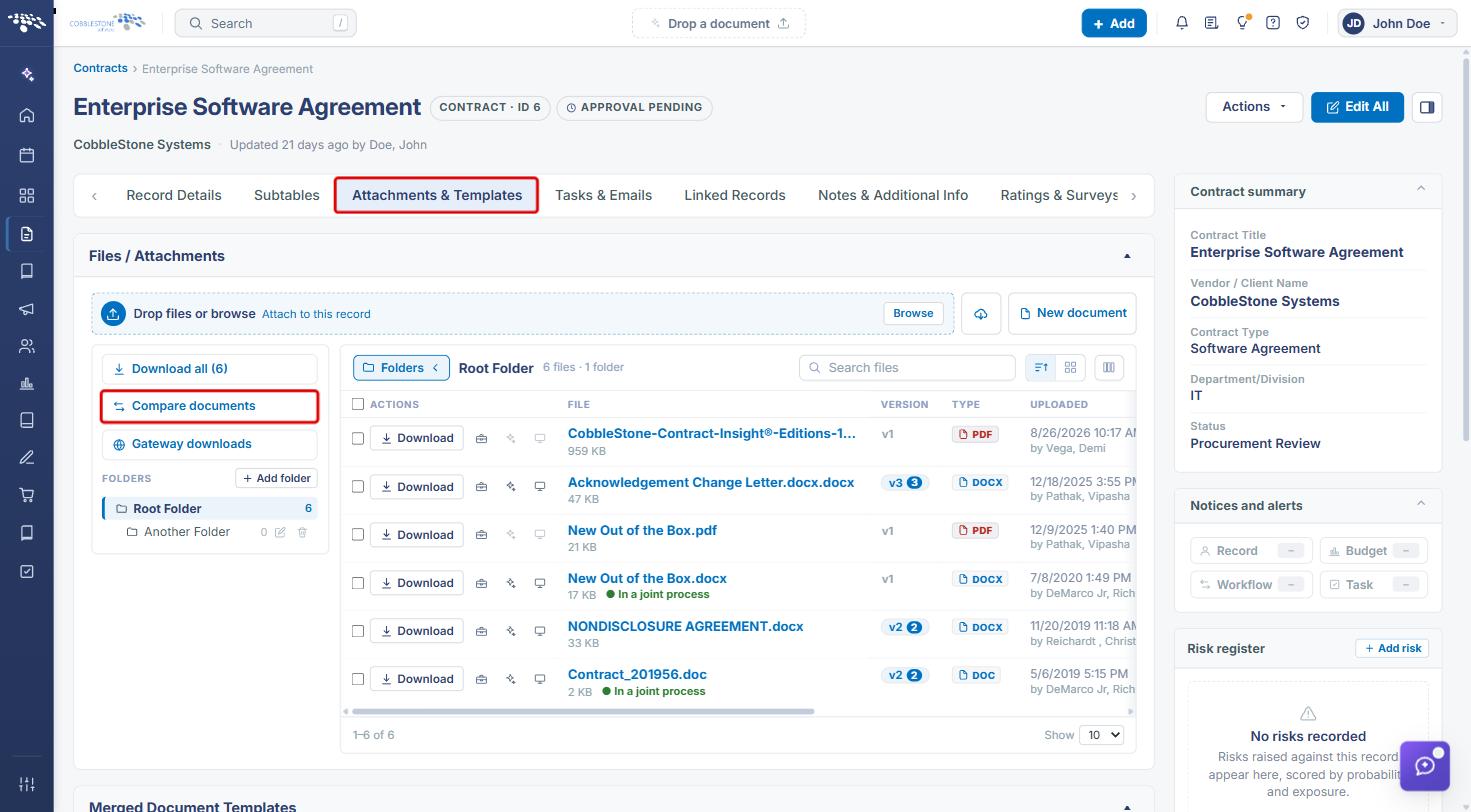Check the New Out of the Box.pdf checkbox
Screen dimensions: 1471x812
coord(358,535)
